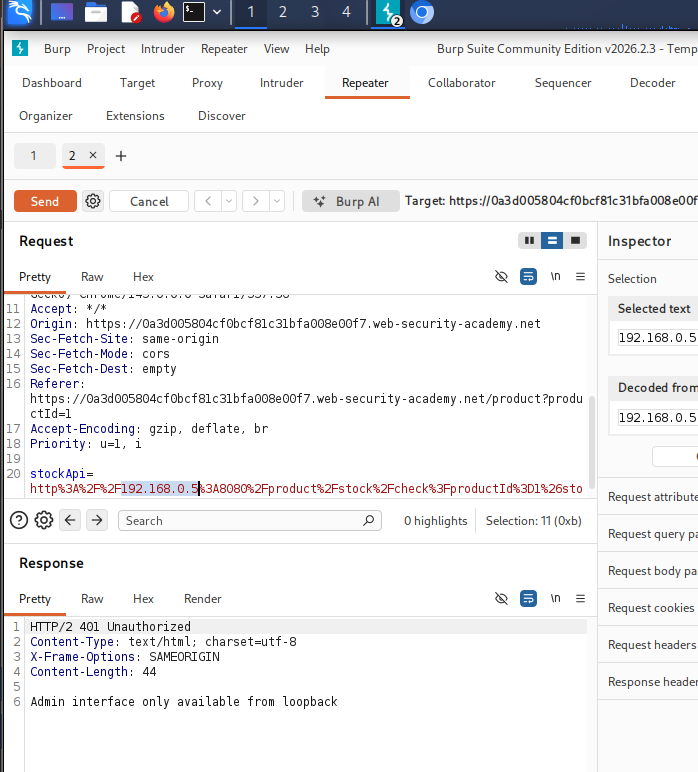Switch to workspace 3
Viewport: 698px width, 772px height.
pyautogui.click(x=315, y=12)
